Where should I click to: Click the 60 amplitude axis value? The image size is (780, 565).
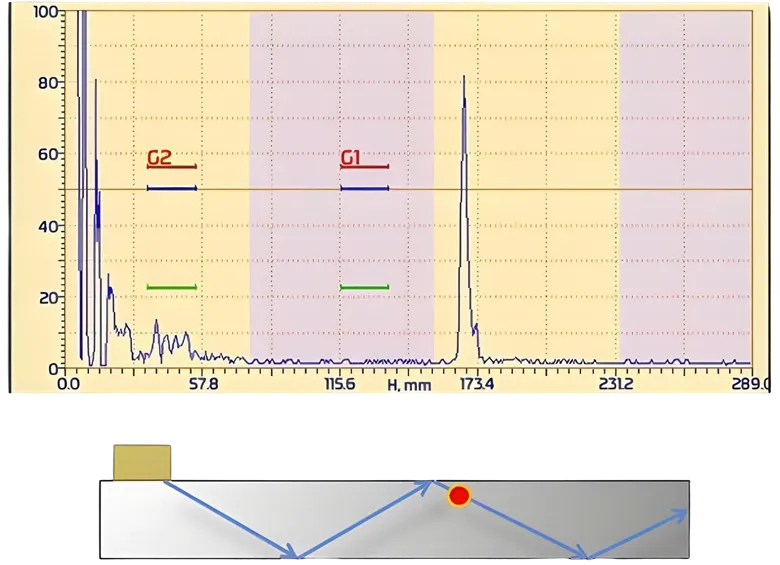tap(48, 154)
